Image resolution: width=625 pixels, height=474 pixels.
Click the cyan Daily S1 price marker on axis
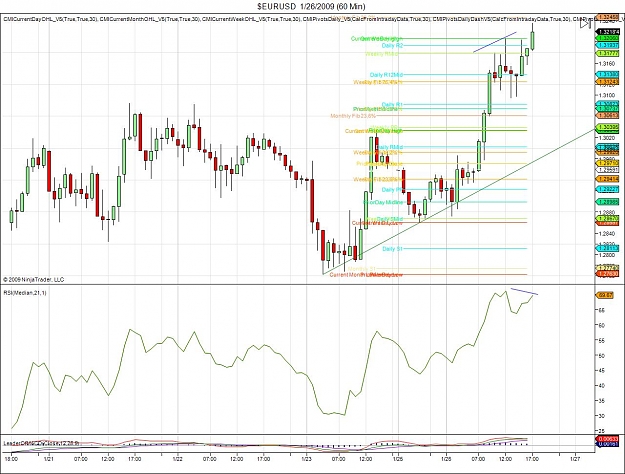tap(607, 248)
